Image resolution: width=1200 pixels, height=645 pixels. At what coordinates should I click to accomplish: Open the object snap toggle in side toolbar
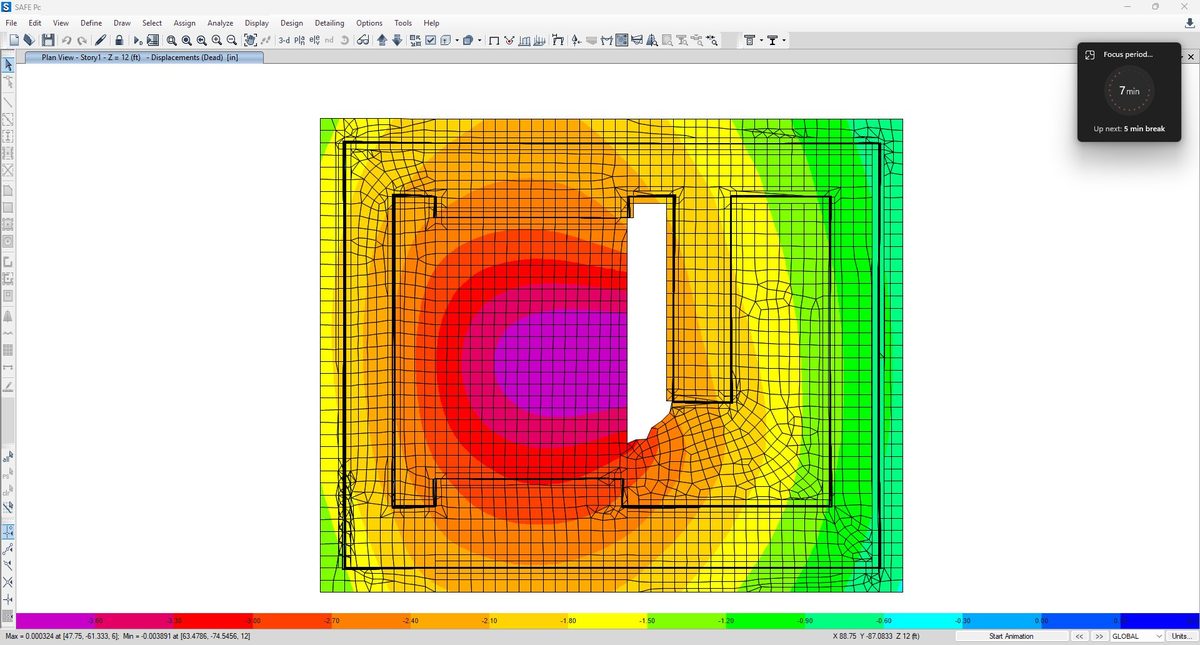(7, 531)
